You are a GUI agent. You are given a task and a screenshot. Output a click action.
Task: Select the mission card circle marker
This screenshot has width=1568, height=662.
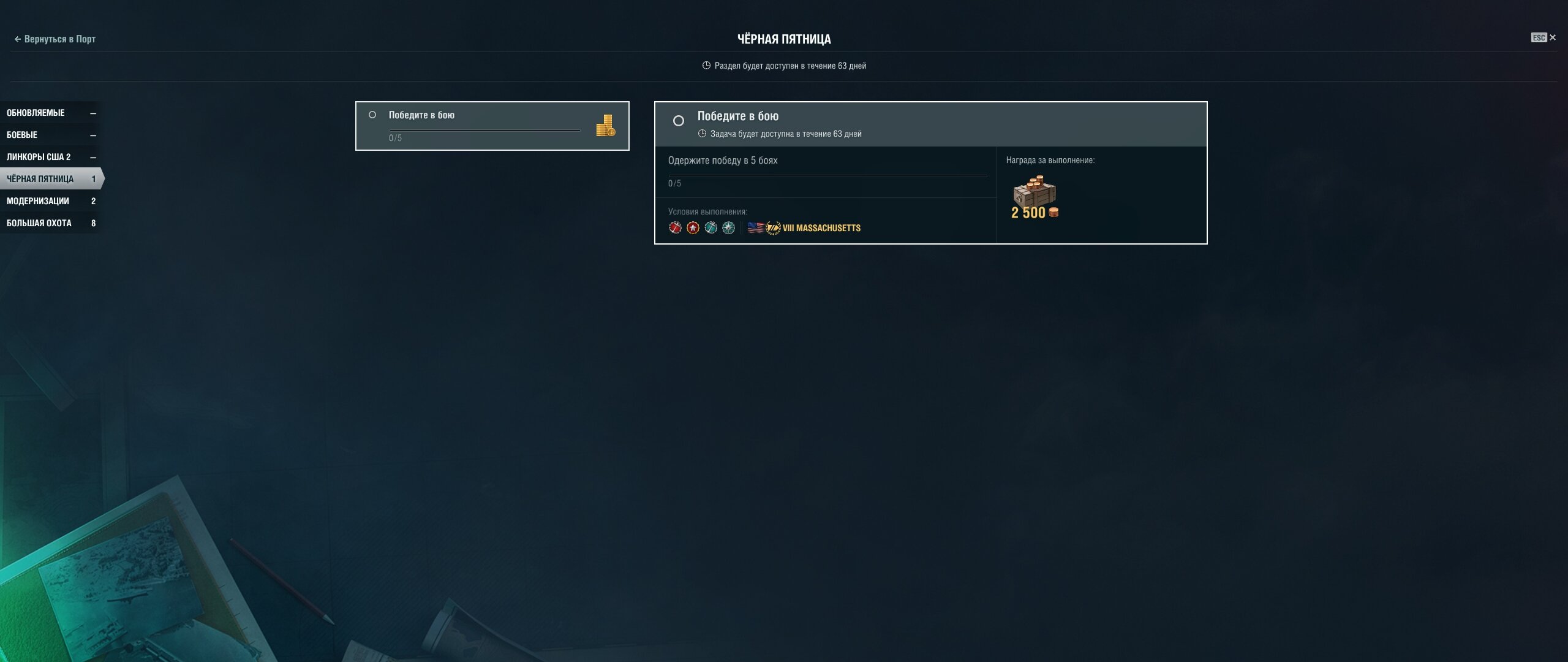(x=372, y=115)
